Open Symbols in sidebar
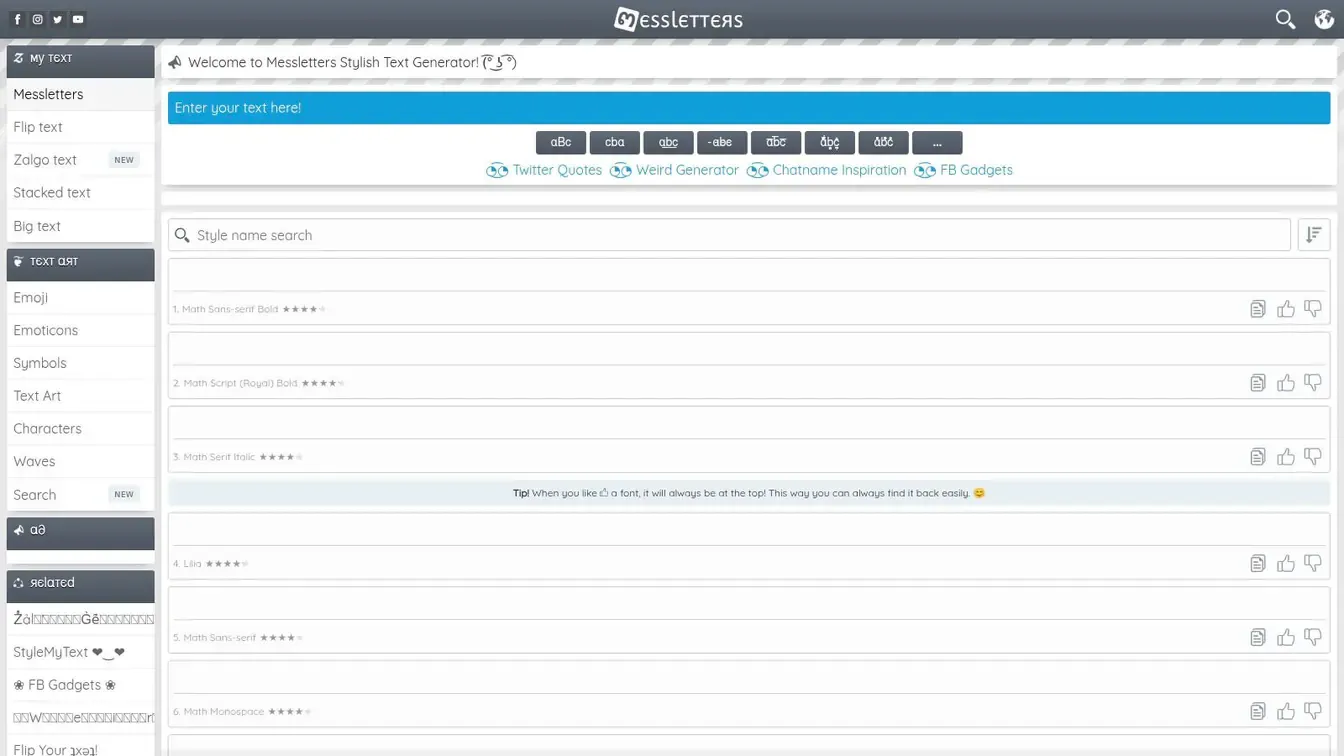 tap(80, 363)
